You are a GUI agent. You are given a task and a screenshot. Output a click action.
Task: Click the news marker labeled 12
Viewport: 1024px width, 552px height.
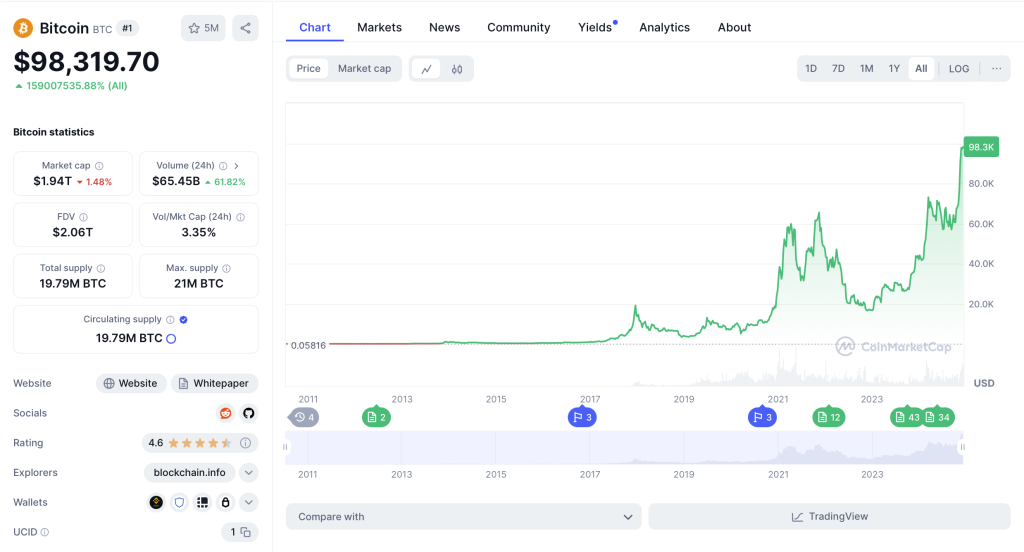(x=829, y=417)
